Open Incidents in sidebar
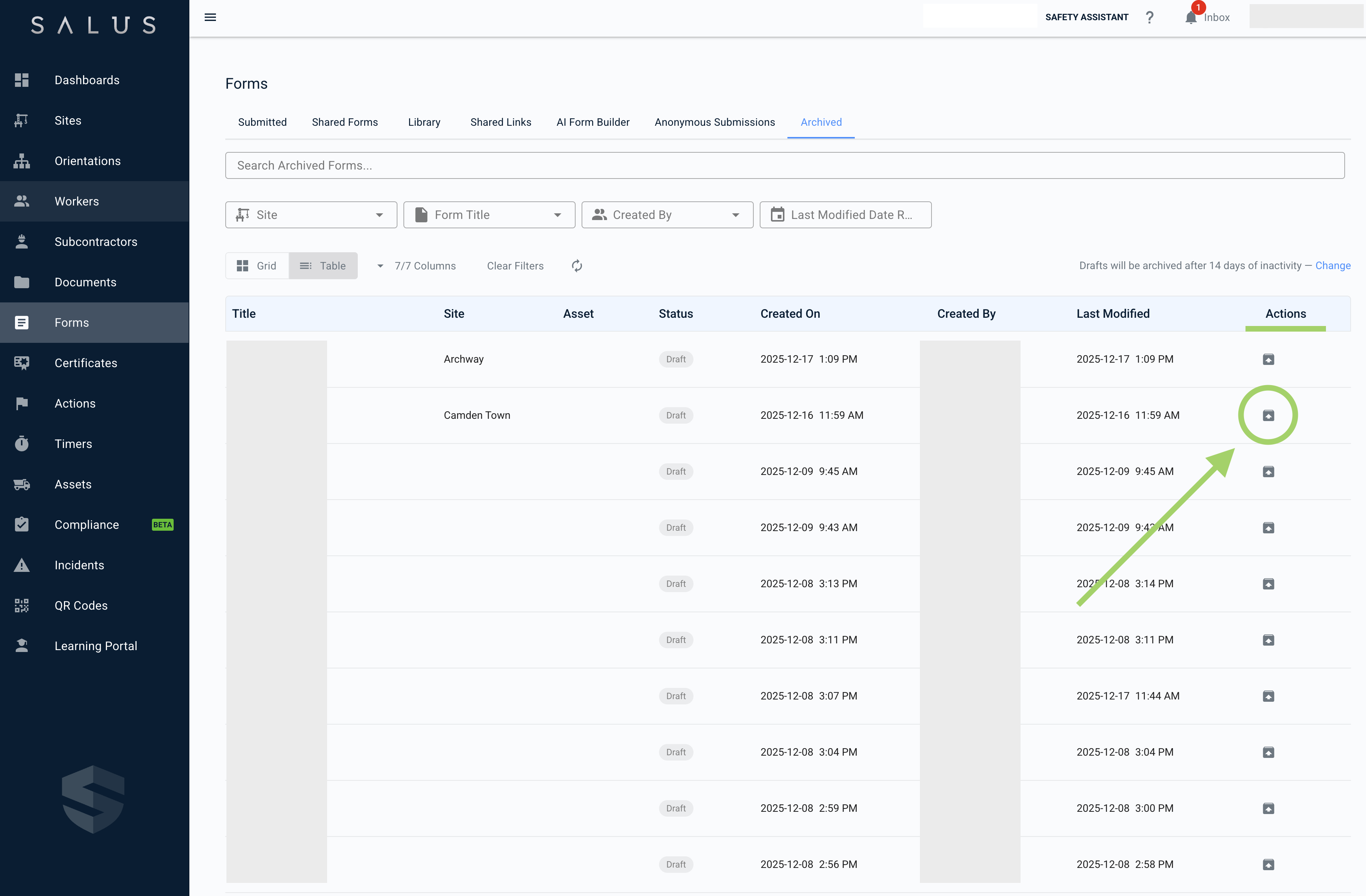1366x896 pixels. [79, 565]
